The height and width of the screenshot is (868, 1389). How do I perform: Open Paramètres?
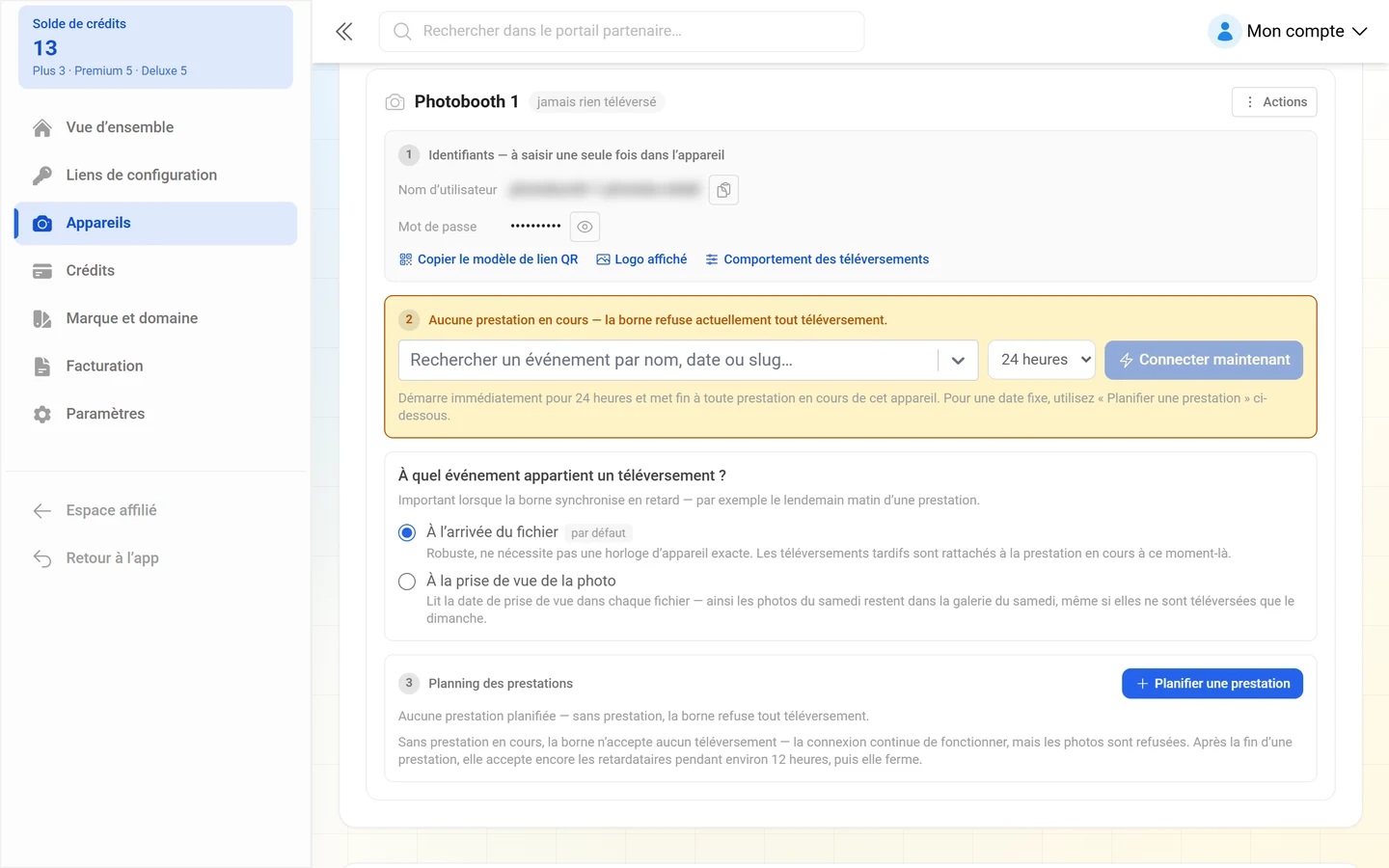tap(155, 414)
